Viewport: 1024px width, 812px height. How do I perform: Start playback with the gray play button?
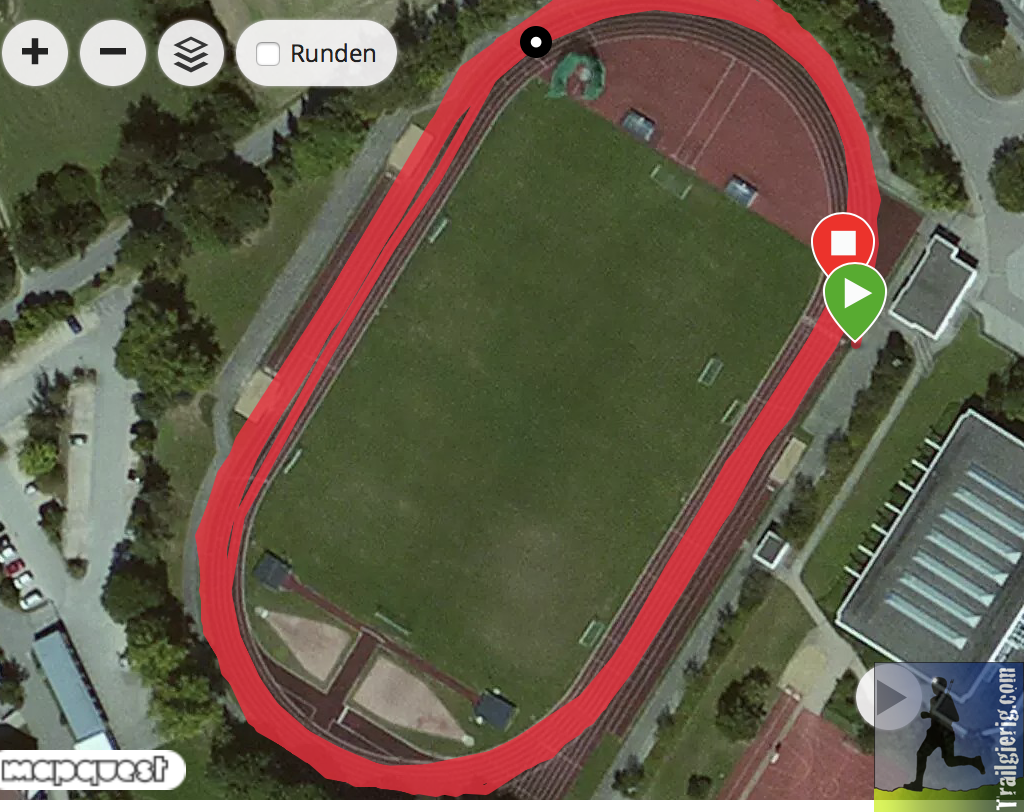pyautogui.click(x=889, y=697)
